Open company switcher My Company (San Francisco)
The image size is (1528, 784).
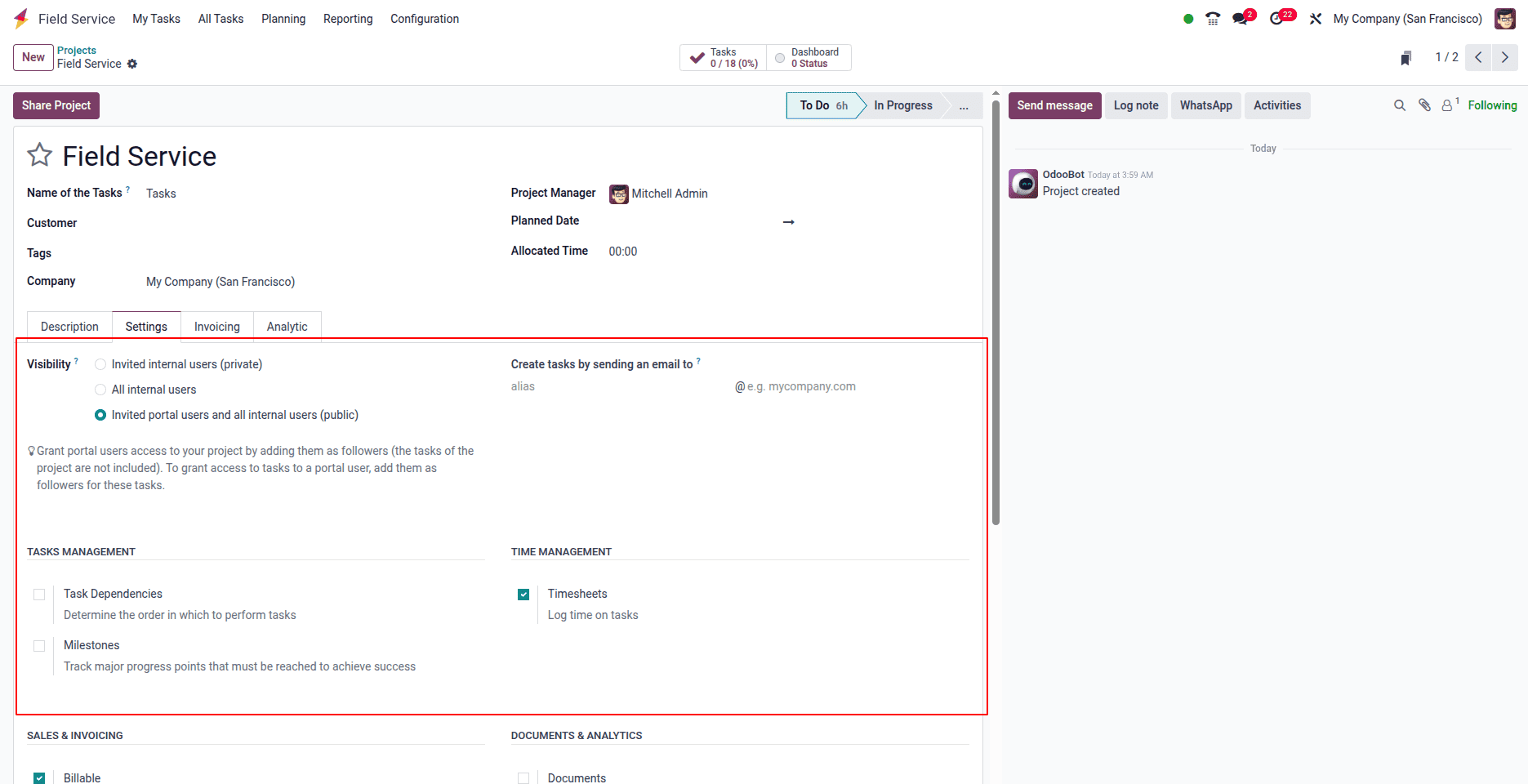click(1407, 19)
